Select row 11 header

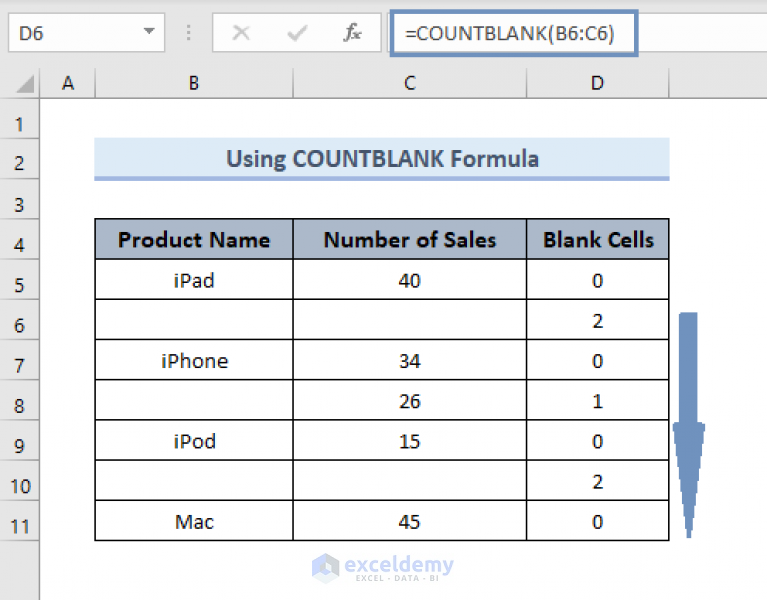19,526
